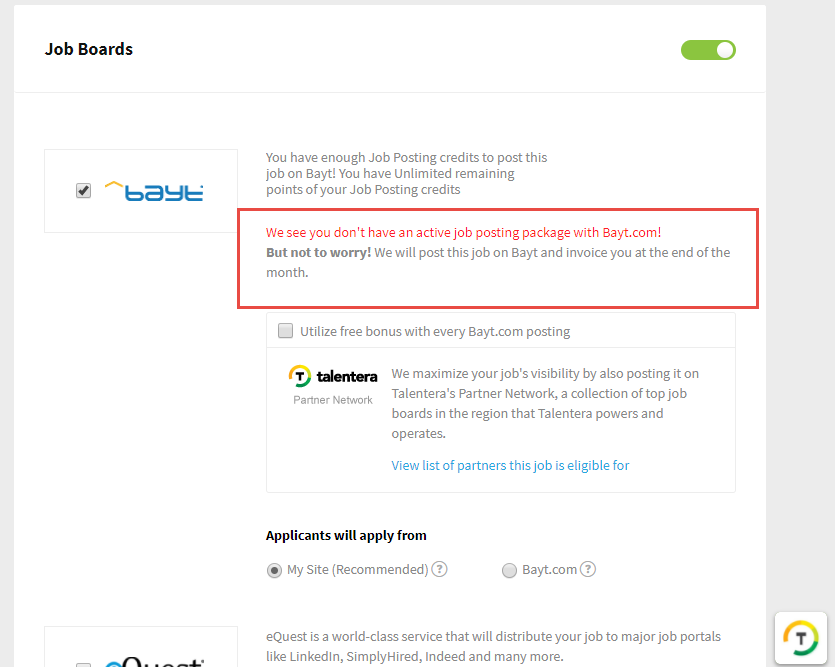Click the Talentera Partner Network description paragraph
Viewport: 835px width, 667px height.
(x=545, y=404)
